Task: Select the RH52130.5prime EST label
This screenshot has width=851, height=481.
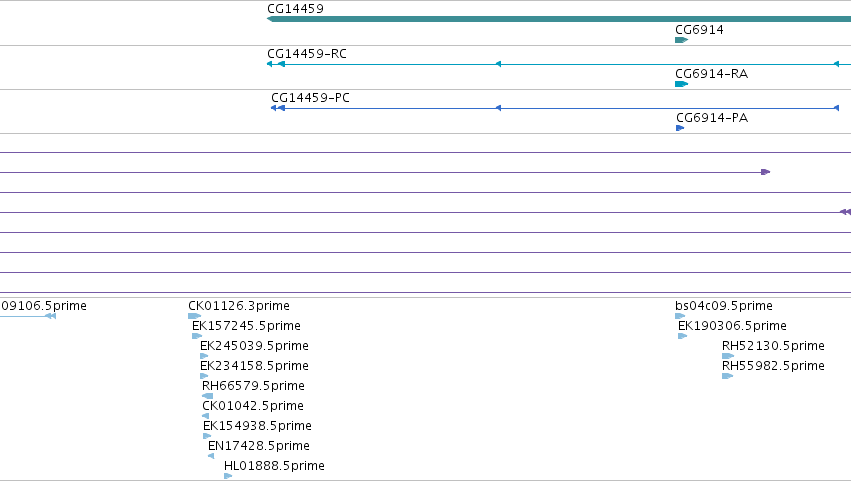Action: point(773,346)
